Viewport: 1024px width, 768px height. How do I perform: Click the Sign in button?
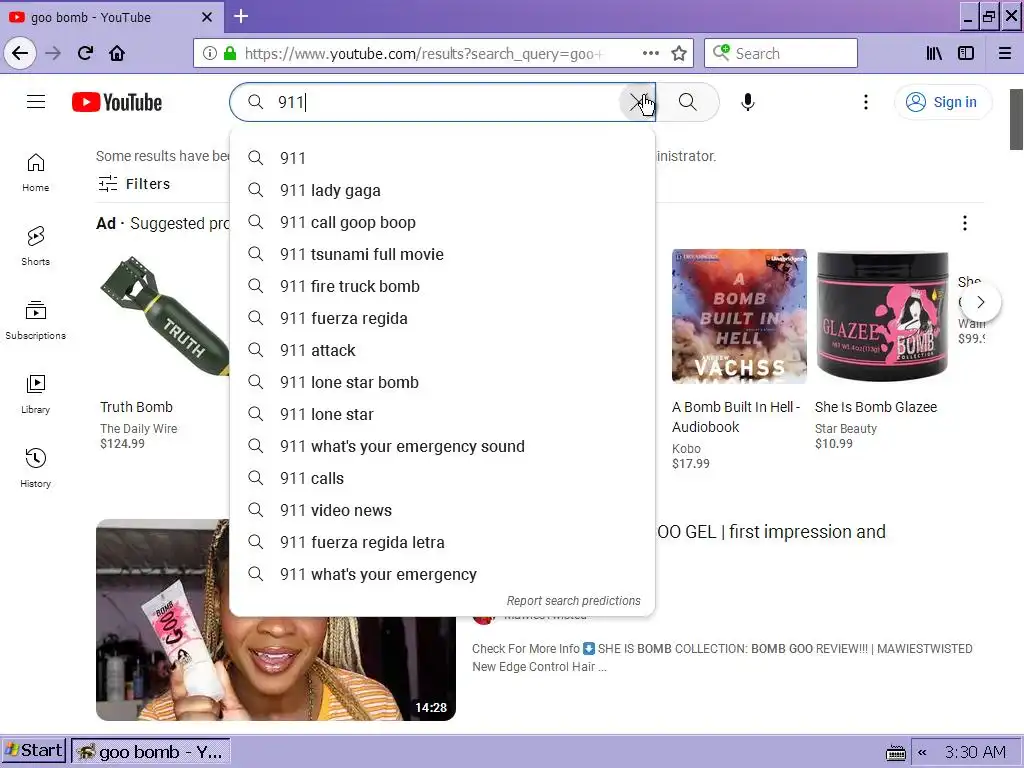pyautogui.click(x=942, y=102)
